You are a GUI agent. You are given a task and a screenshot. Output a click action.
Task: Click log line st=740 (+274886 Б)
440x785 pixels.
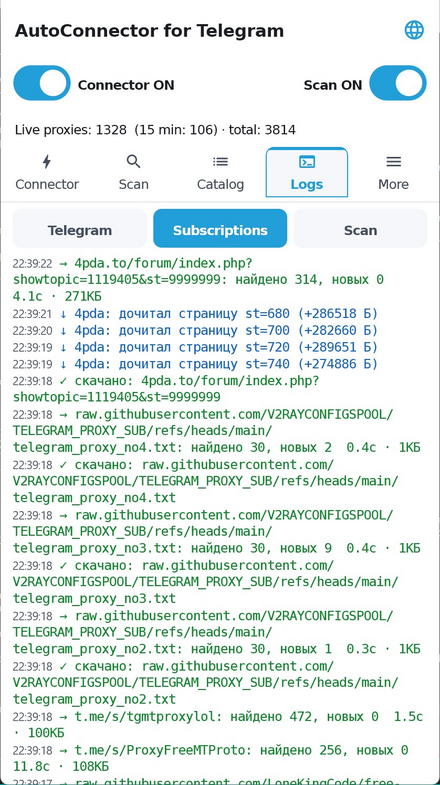[x=195, y=364]
